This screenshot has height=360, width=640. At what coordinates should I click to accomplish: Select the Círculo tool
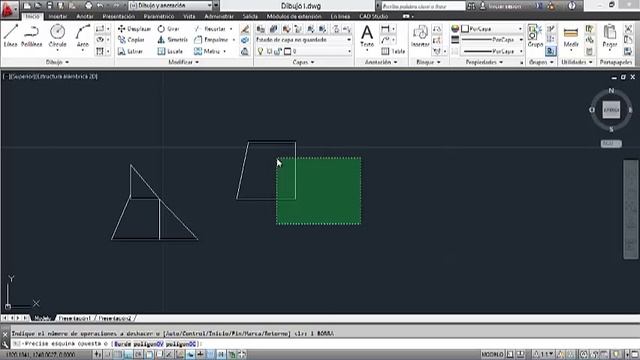tap(58, 36)
